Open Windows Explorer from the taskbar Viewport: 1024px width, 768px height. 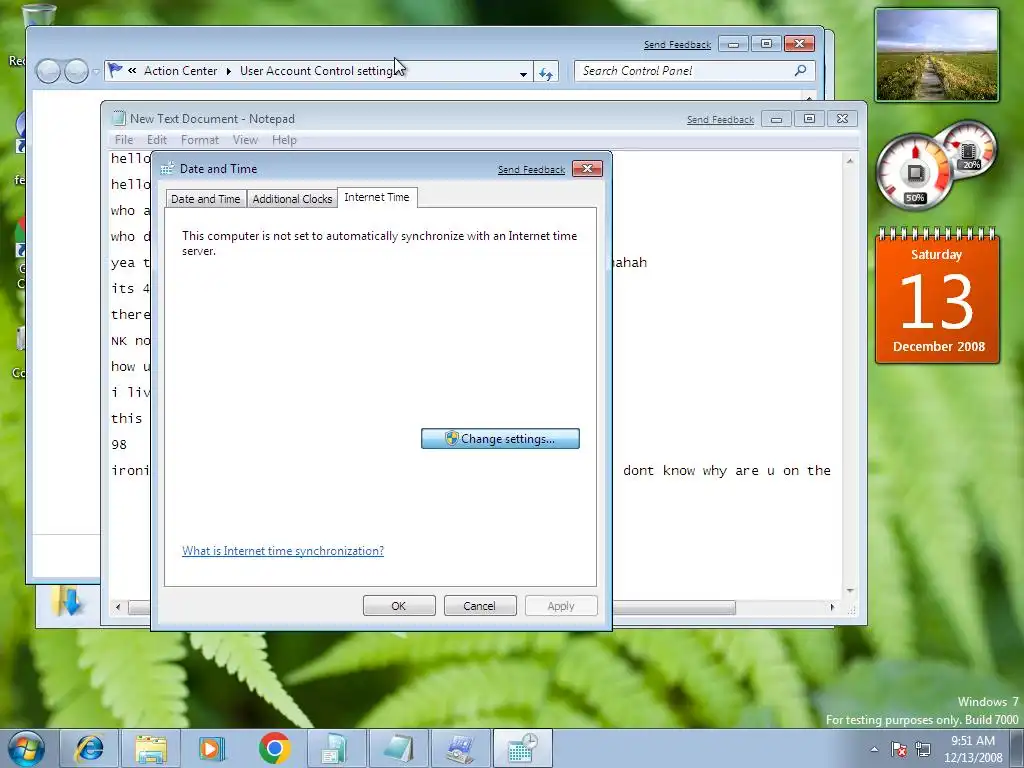pyautogui.click(x=151, y=748)
